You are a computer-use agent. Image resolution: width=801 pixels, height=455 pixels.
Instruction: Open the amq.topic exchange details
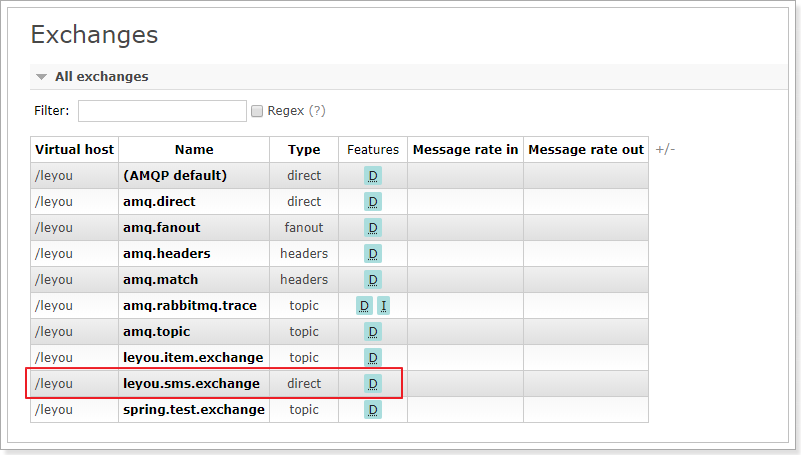coord(156,332)
